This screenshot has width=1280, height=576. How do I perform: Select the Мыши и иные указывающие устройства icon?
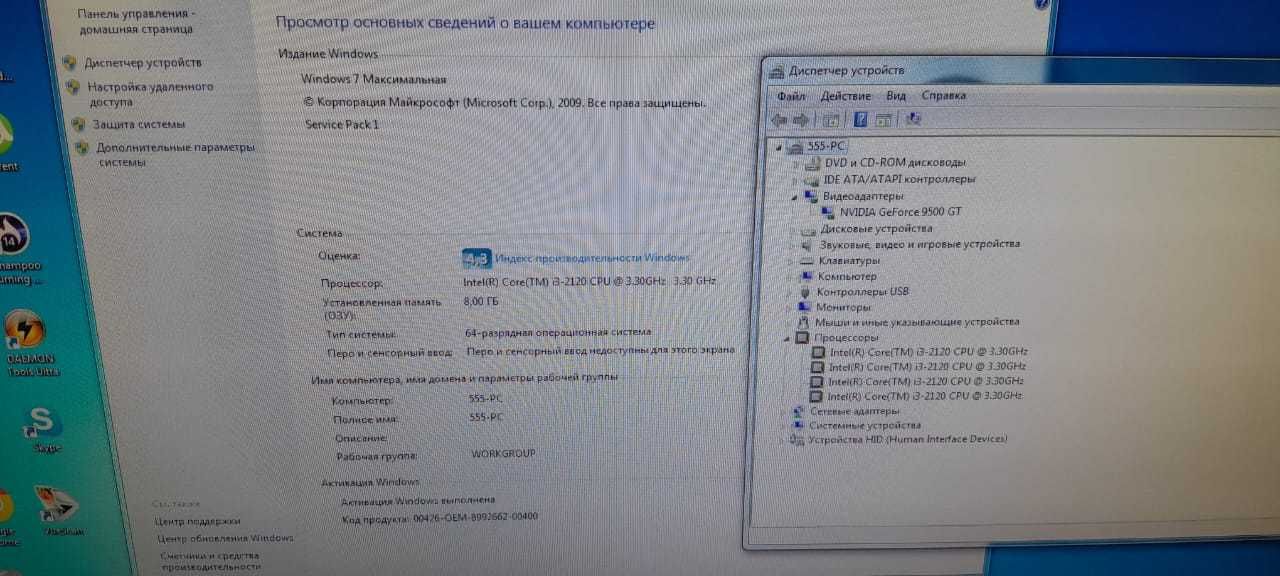803,322
